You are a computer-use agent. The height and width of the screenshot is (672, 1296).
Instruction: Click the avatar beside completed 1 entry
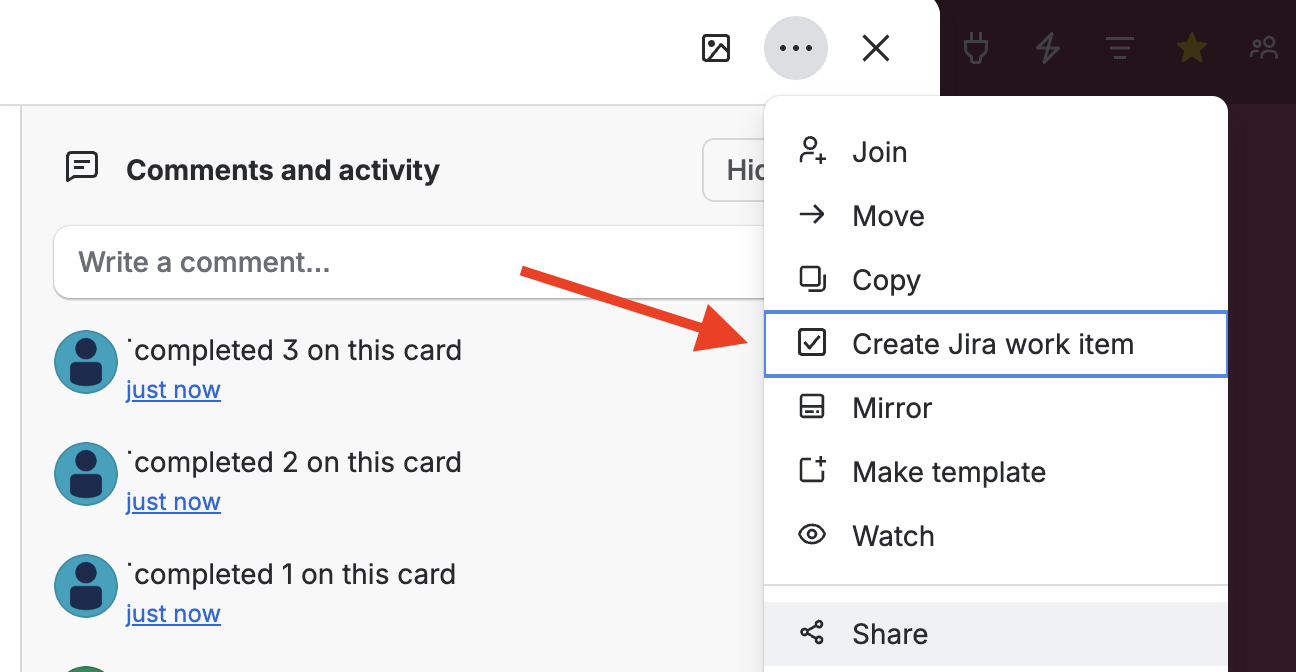[86, 586]
